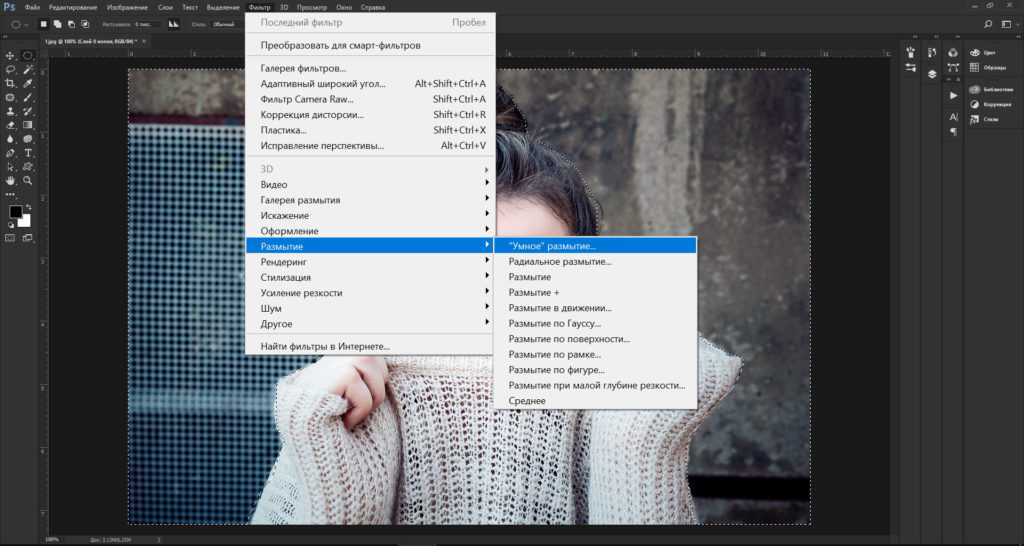Open the Actions play-button panel icon
Viewport: 1024px width, 546px height.
(953, 95)
